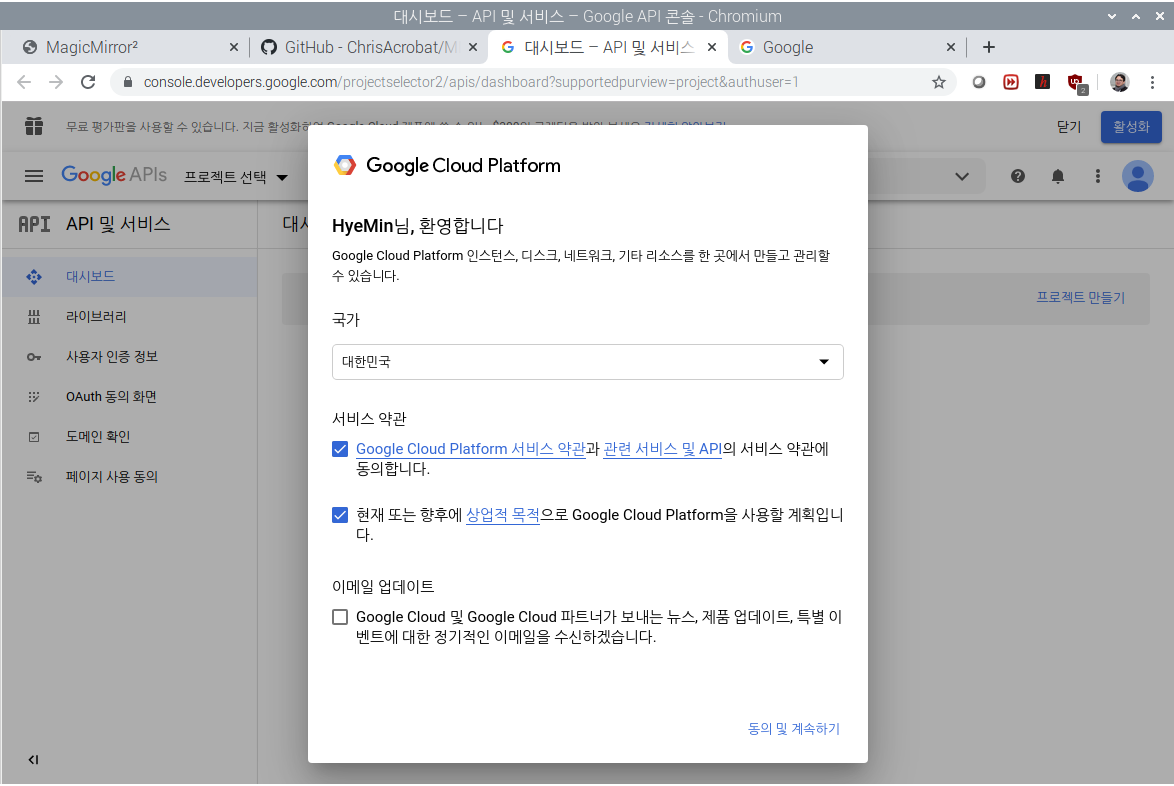Viewport: 1174px width, 786px height.
Task: Click the address bar URL field
Action: pos(532,82)
